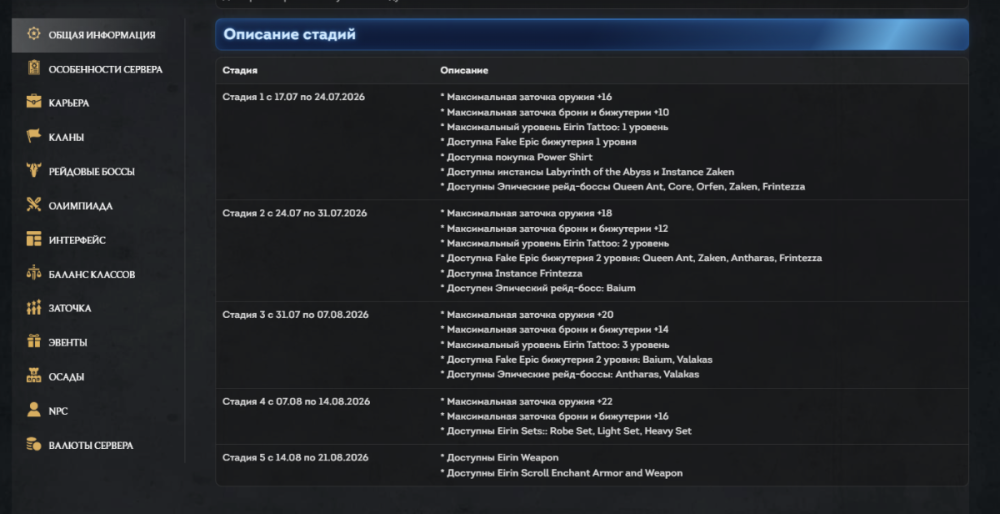Click the flag icon for Кланы
Viewport: 1000px width, 514px height.
coord(34,136)
